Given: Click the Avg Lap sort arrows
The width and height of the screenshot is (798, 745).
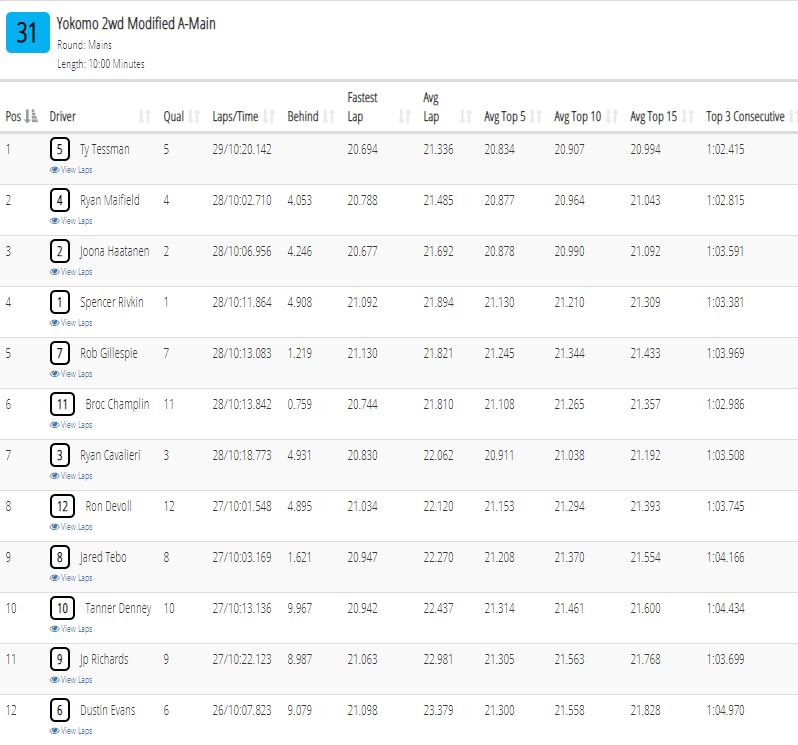Looking at the screenshot, I should [x=466, y=117].
